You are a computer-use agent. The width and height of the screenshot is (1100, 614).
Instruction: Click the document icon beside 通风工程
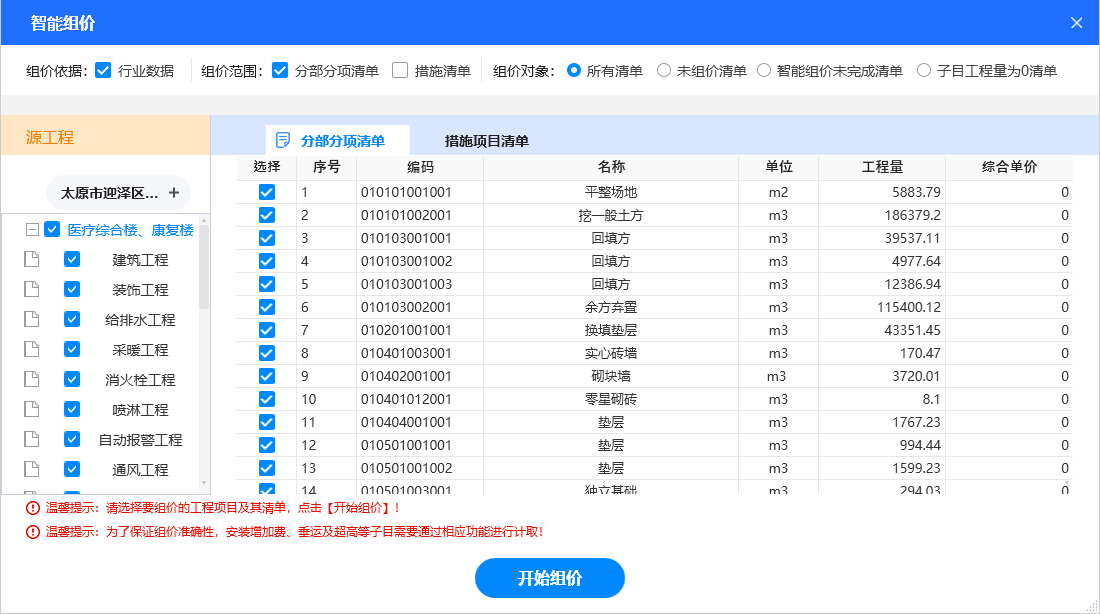click(x=31, y=470)
